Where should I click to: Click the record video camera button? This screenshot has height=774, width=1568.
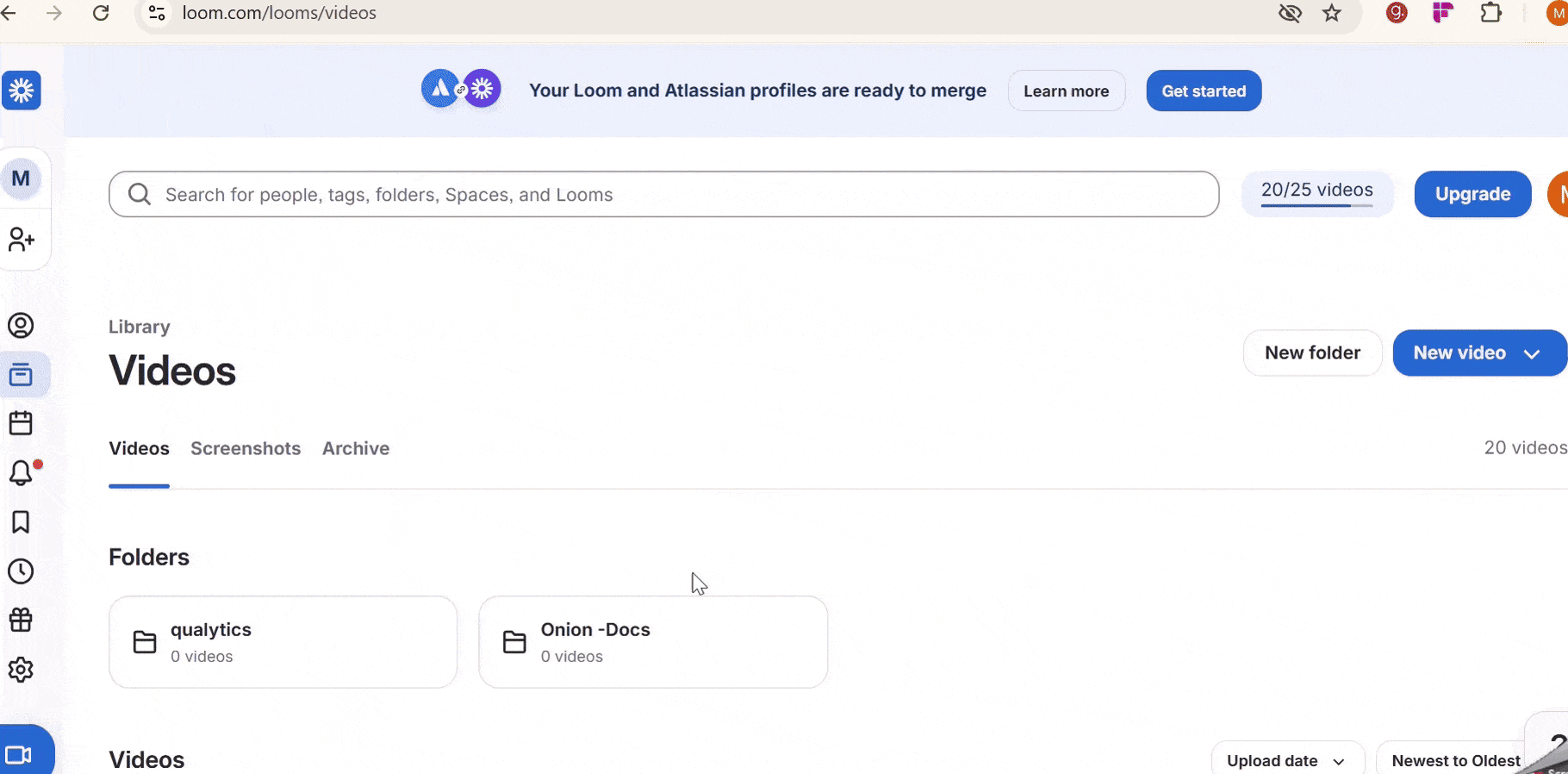click(20, 755)
